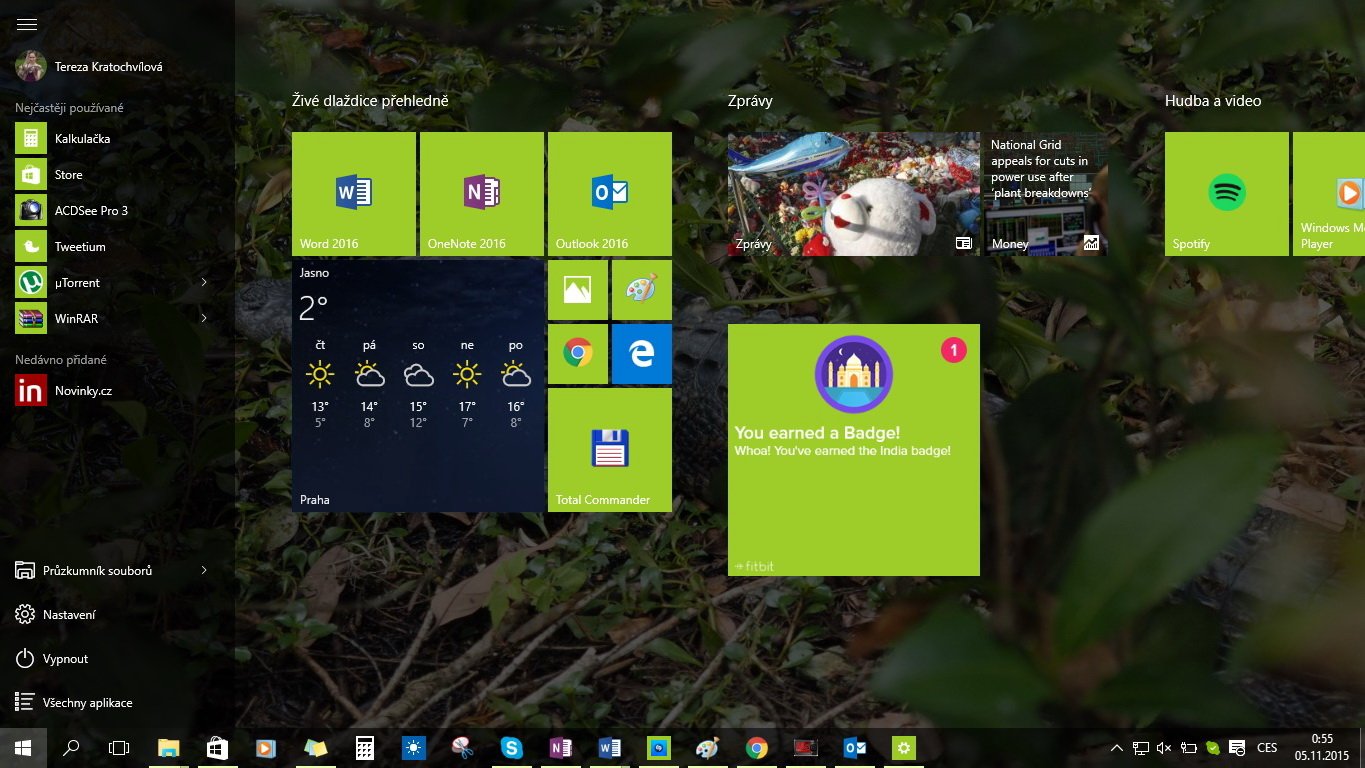Open the Zprávy news tile
Image resolution: width=1365 pixels, height=768 pixels.
[x=854, y=194]
